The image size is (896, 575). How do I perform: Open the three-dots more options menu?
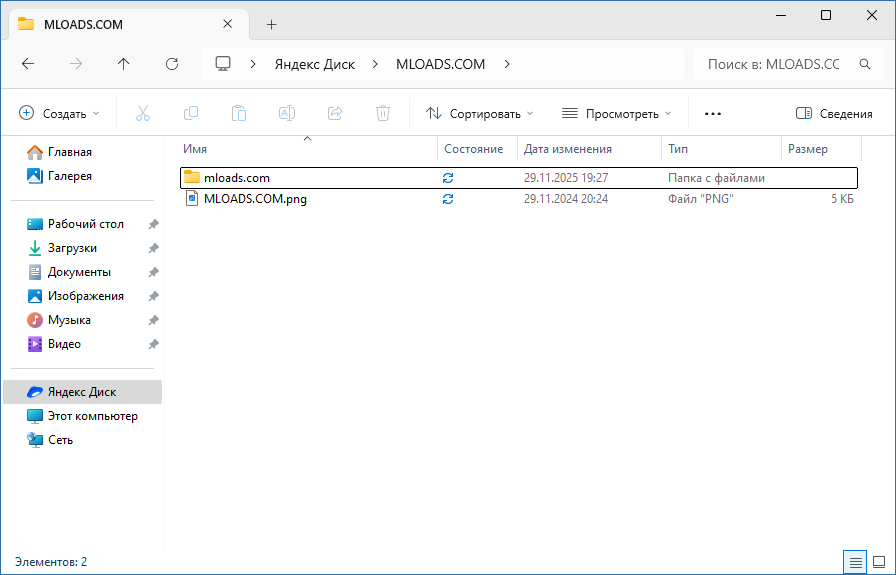click(x=713, y=114)
